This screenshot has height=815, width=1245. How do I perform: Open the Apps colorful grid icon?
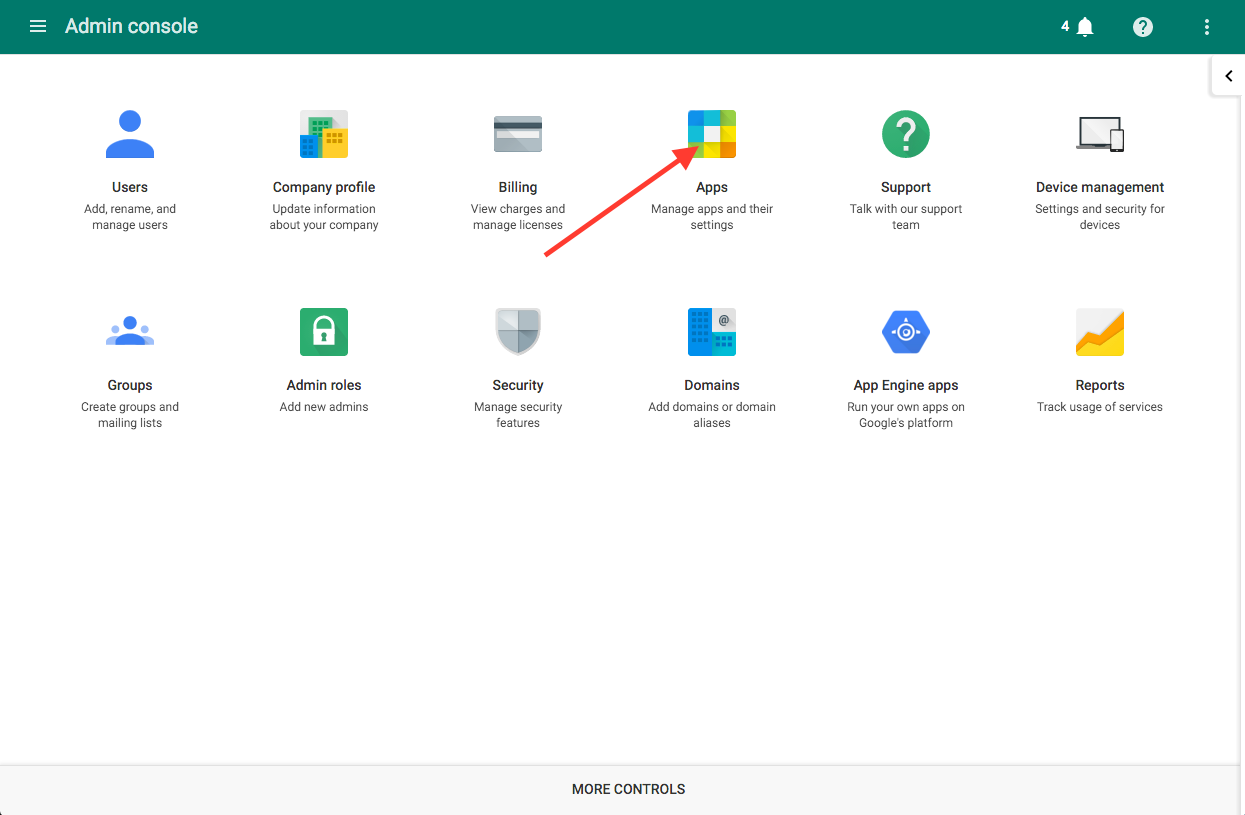pos(712,134)
